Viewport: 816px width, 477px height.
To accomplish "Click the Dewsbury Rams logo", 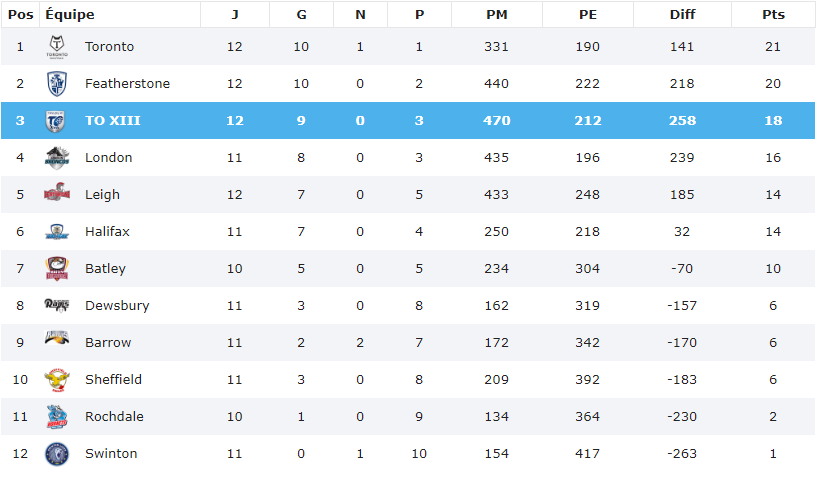I will [x=57, y=305].
